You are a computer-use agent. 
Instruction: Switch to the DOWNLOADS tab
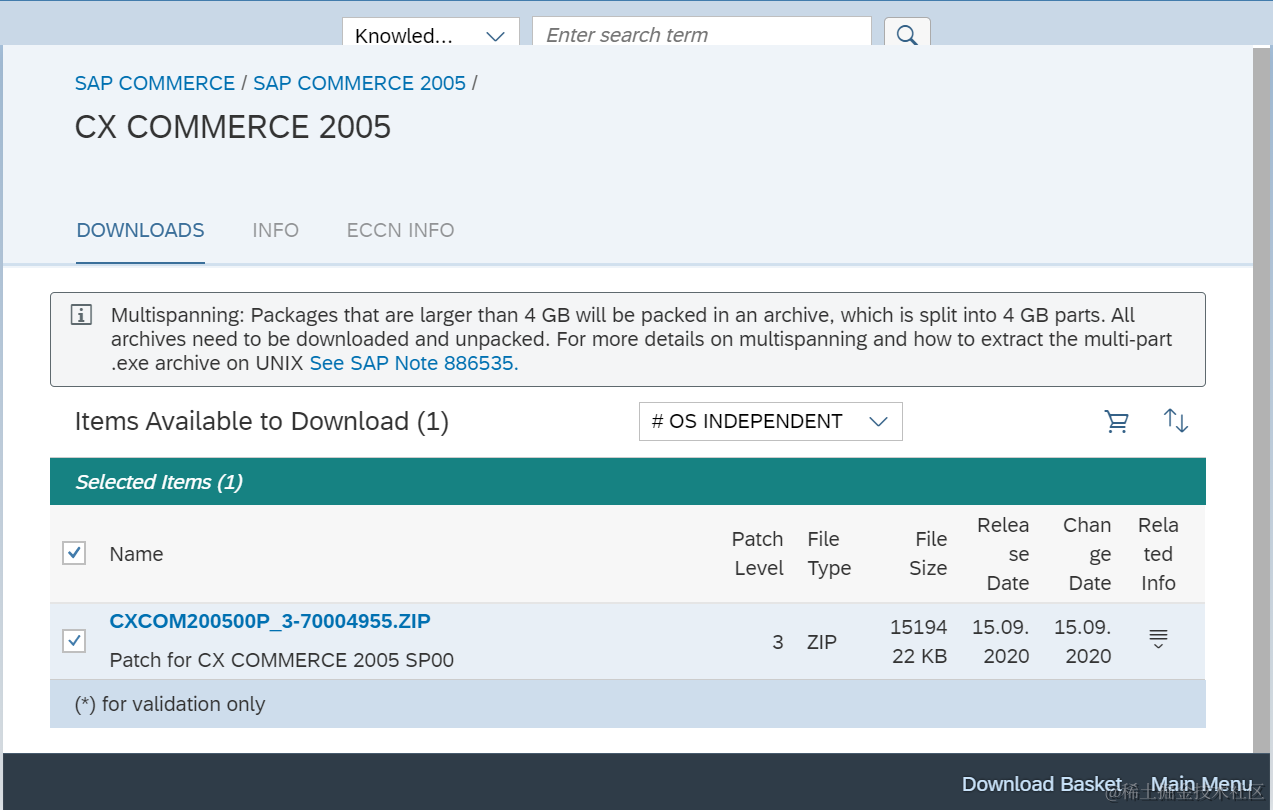coord(141,230)
